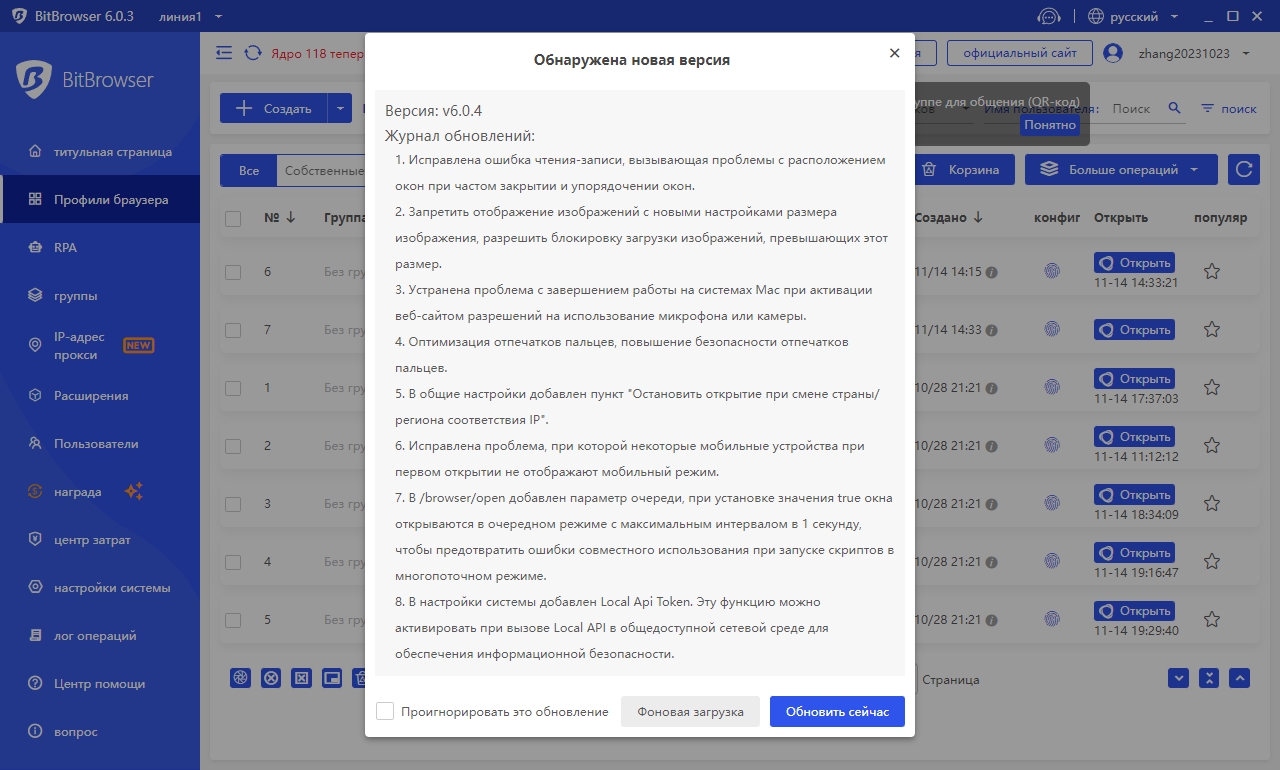Open fingerprint config for profile No. 6

1052,271
